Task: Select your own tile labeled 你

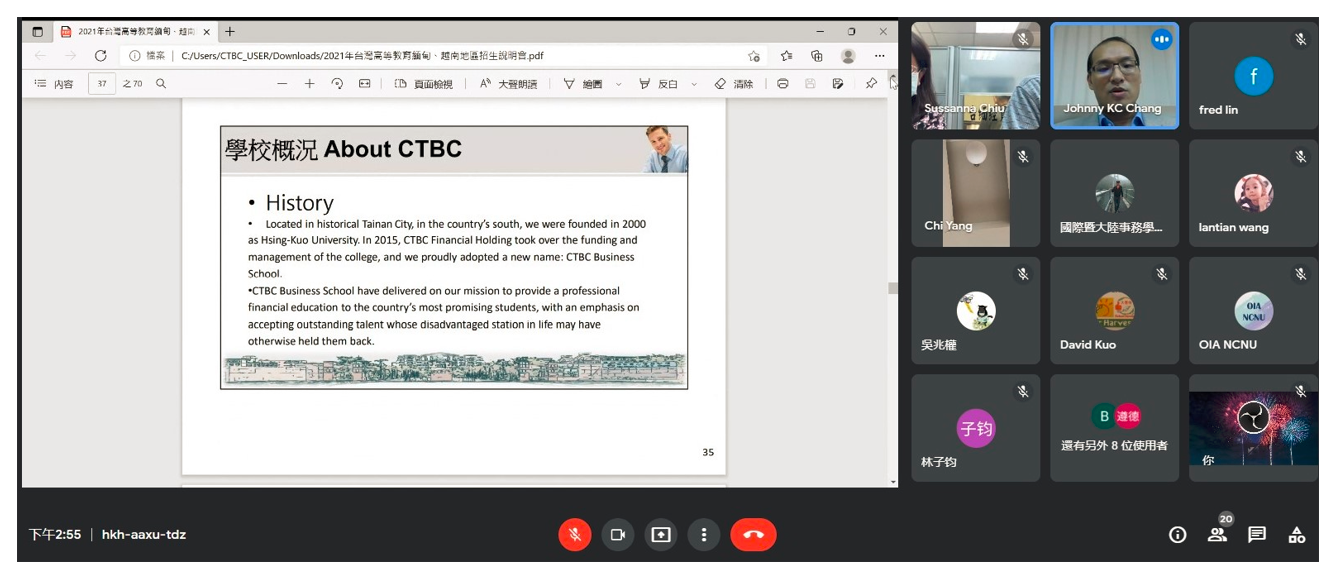Action: coord(1253,428)
